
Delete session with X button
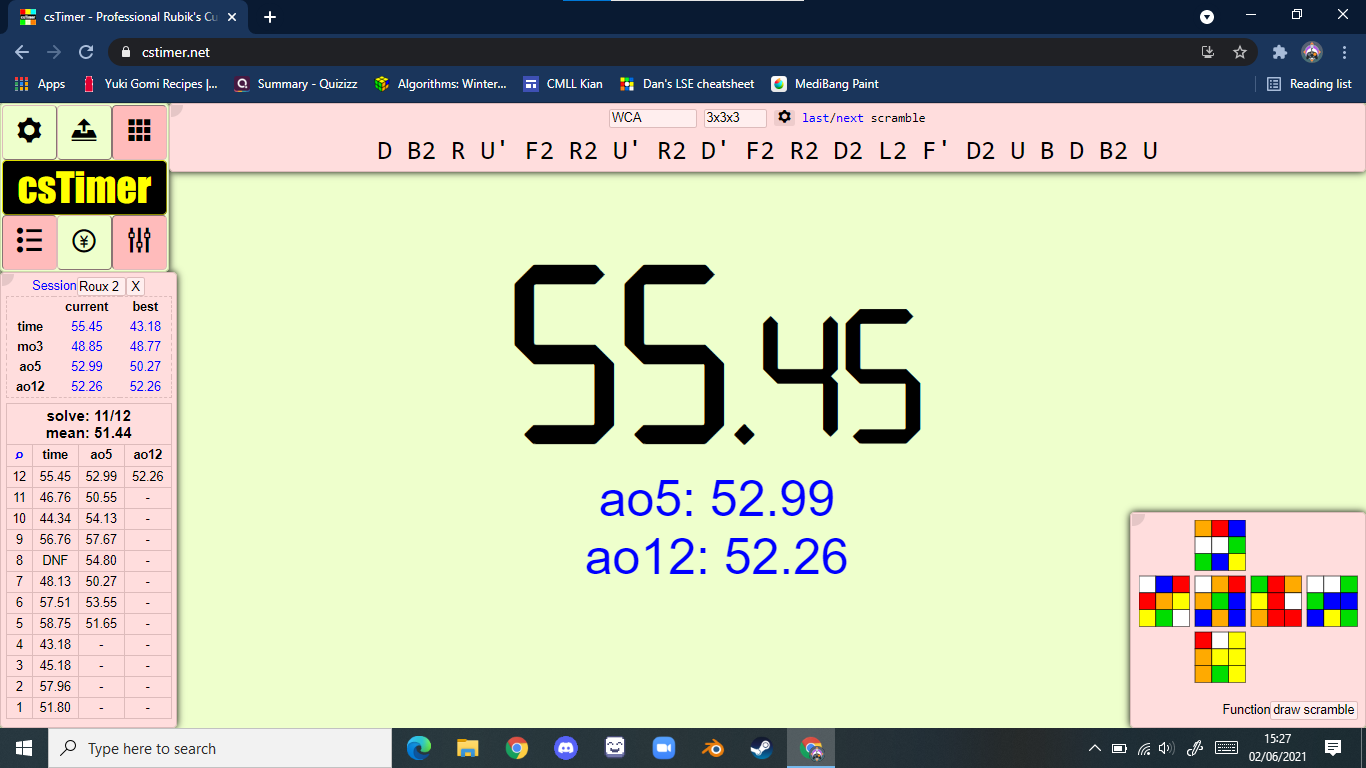tap(136, 286)
